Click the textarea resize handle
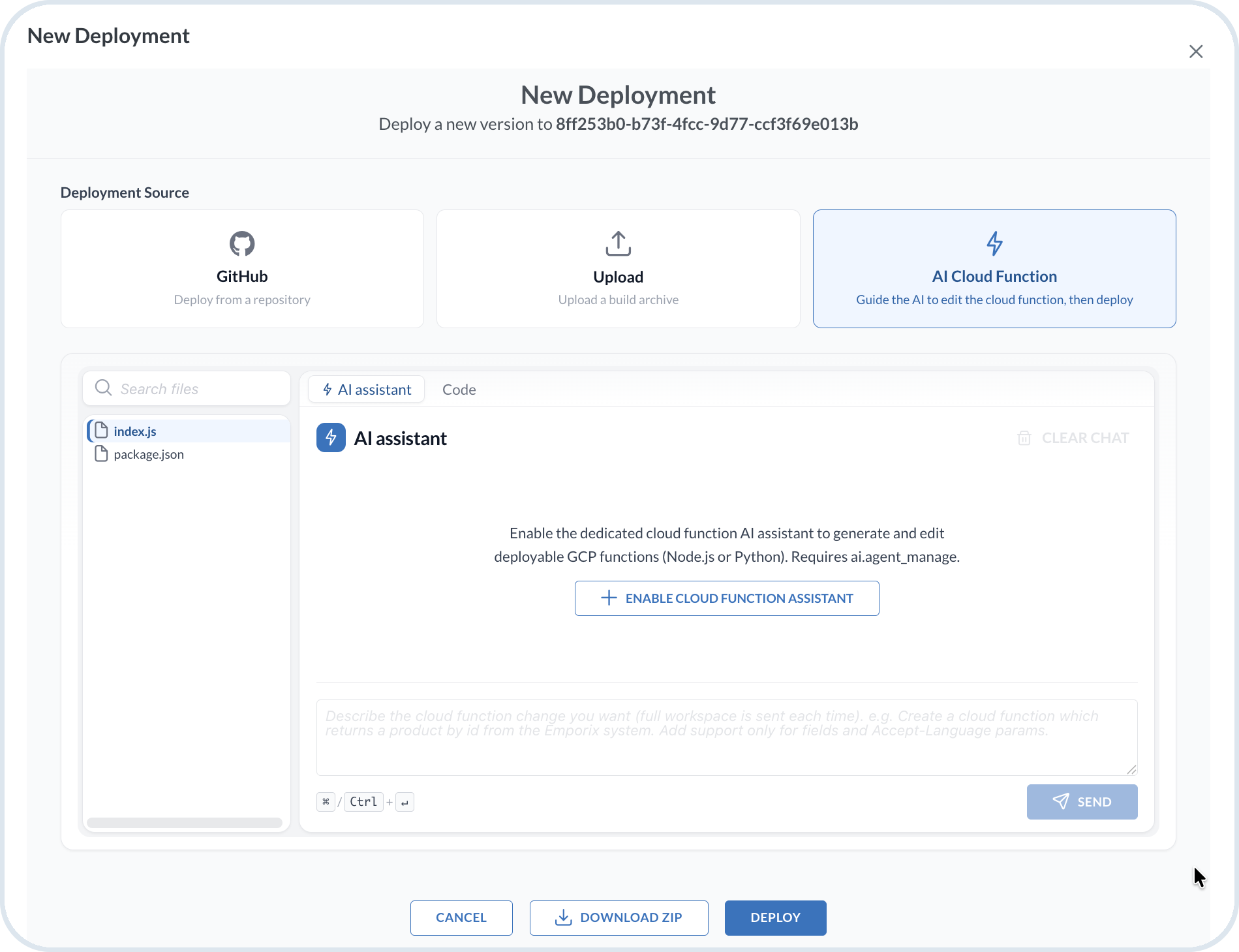Image resolution: width=1239 pixels, height=952 pixels. point(1131,770)
